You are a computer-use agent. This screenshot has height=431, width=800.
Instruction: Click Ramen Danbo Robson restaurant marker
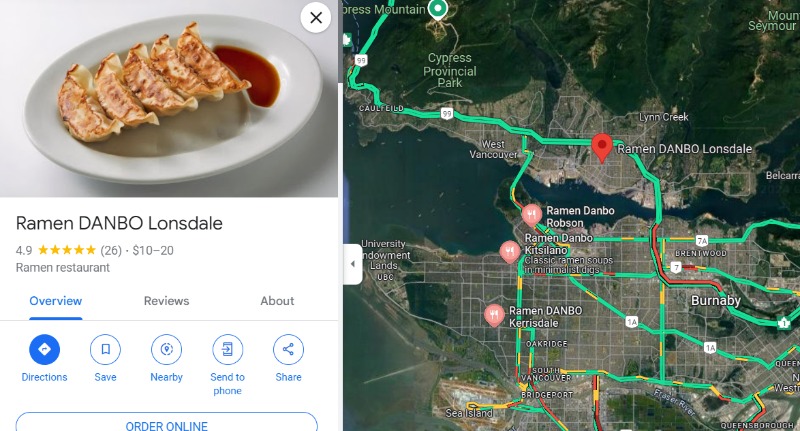click(x=531, y=215)
